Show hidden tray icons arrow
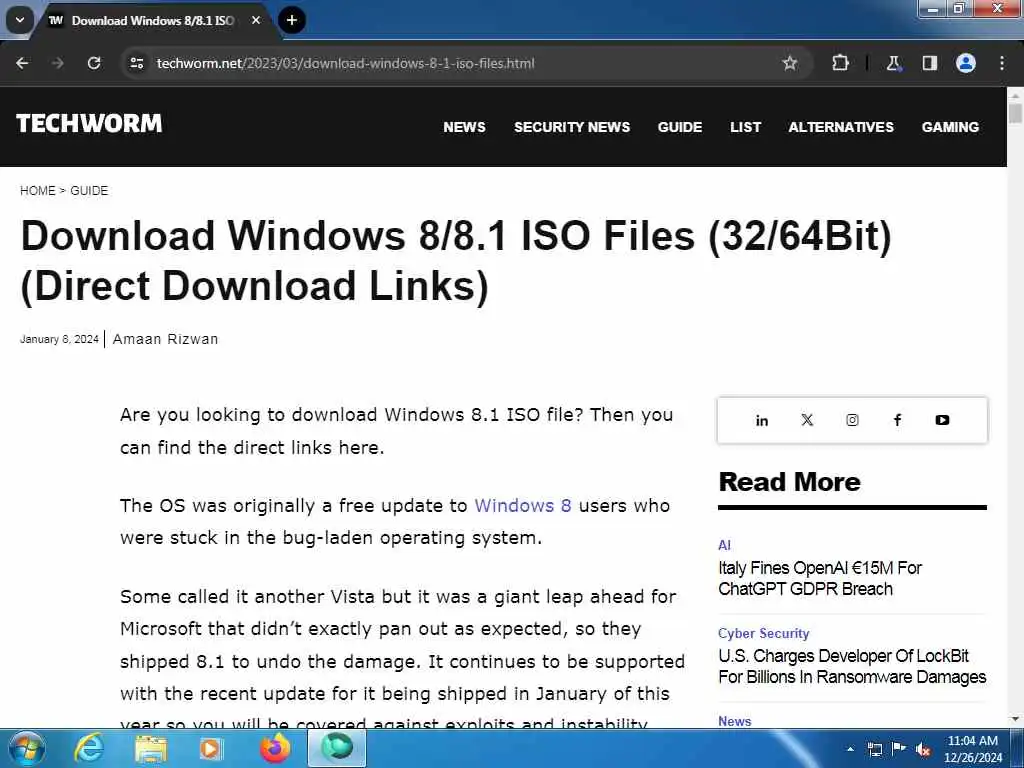Image resolution: width=1024 pixels, height=768 pixels. coord(850,749)
